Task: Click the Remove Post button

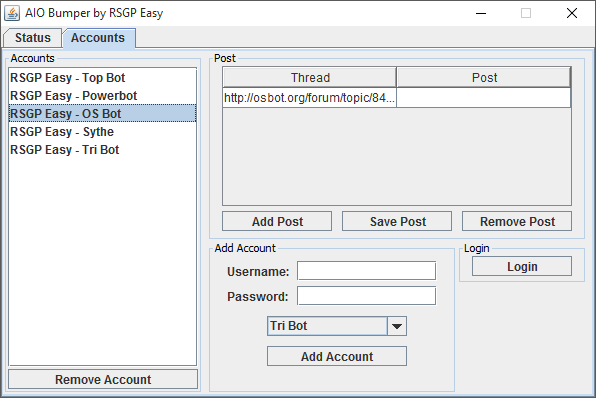Action: [517, 221]
